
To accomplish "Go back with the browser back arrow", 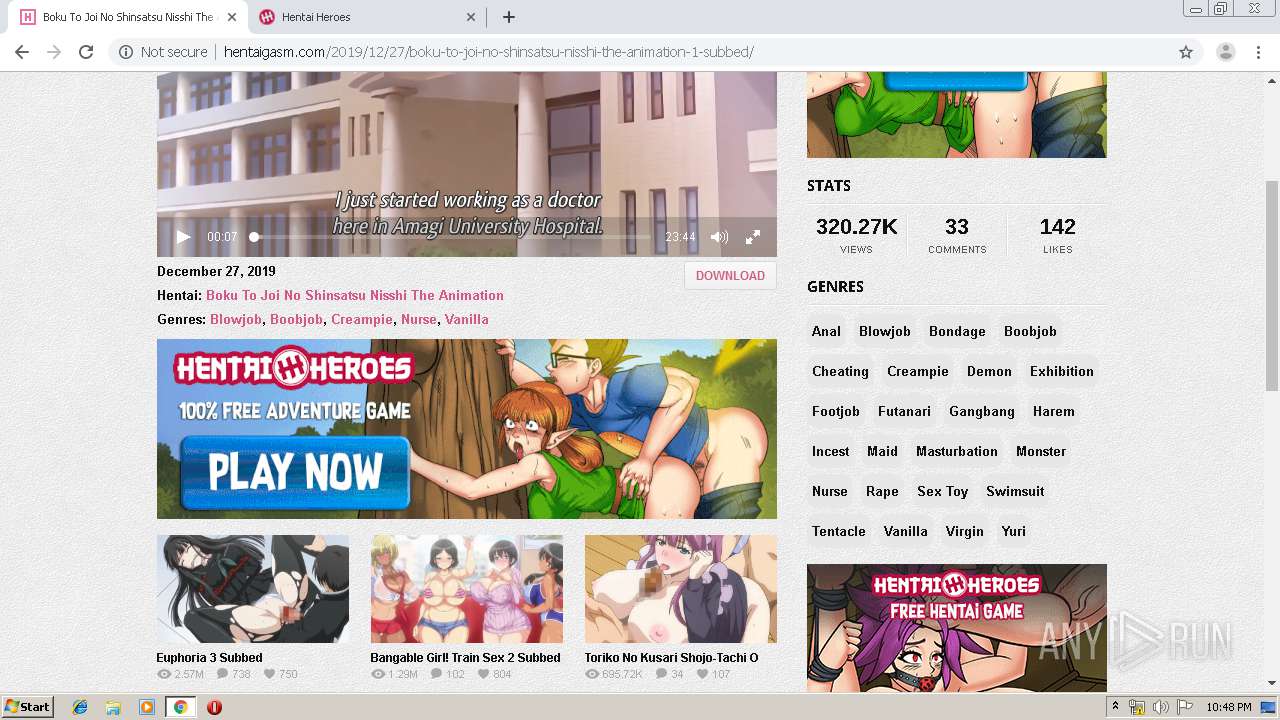I will [x=22, y=52].
